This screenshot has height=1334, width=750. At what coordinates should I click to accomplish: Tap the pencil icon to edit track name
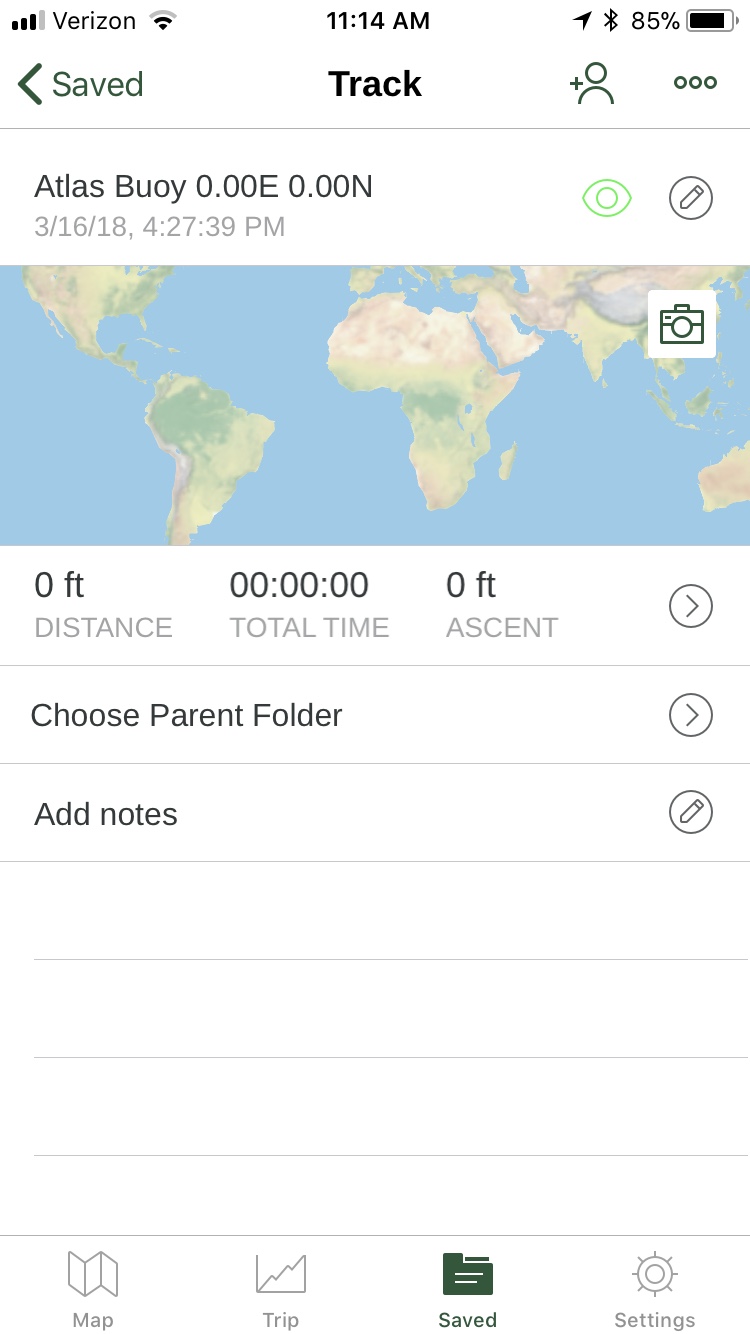690,198
